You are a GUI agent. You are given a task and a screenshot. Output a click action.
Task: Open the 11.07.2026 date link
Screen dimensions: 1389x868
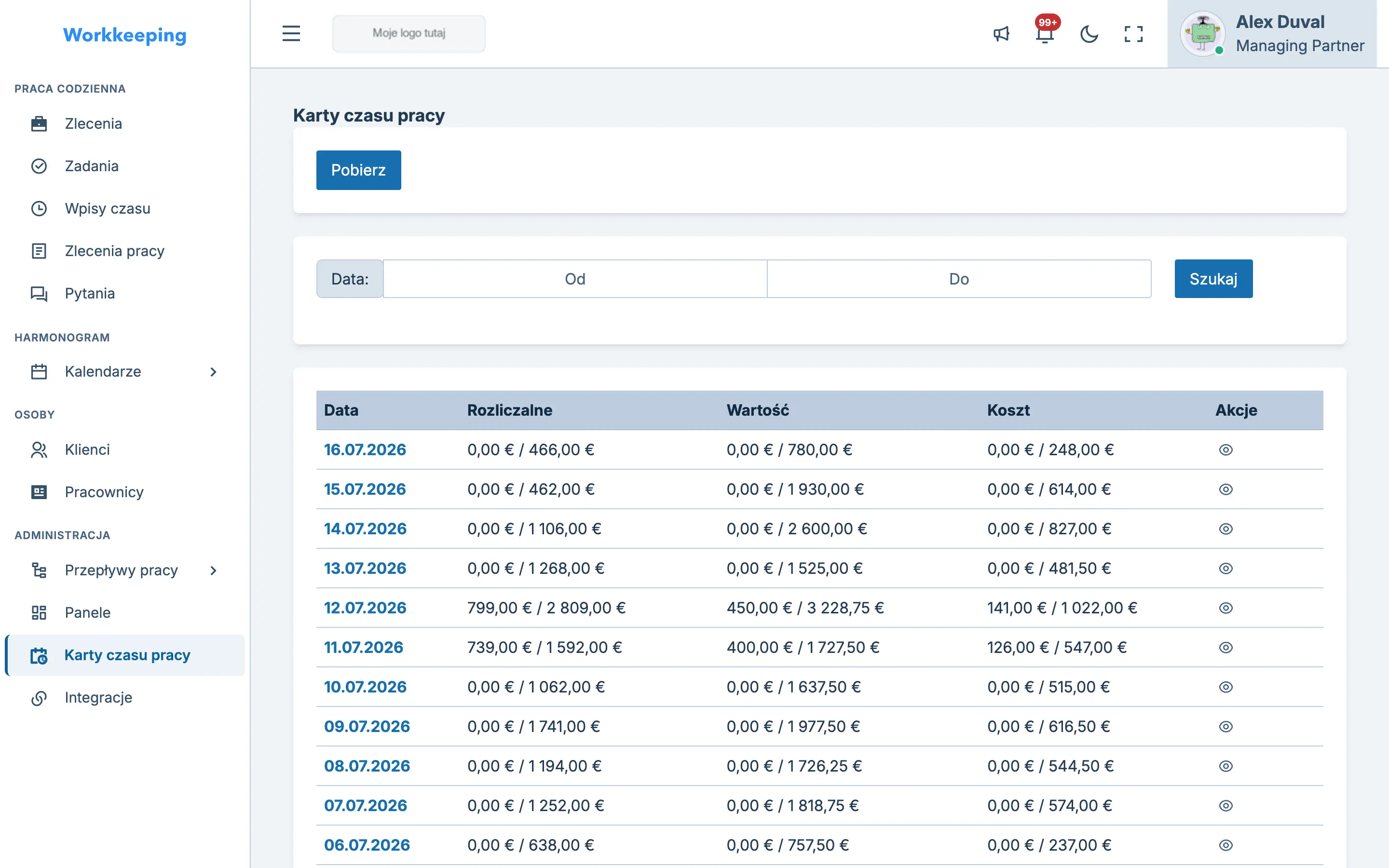pyautogui.click(x=363, y=648)
